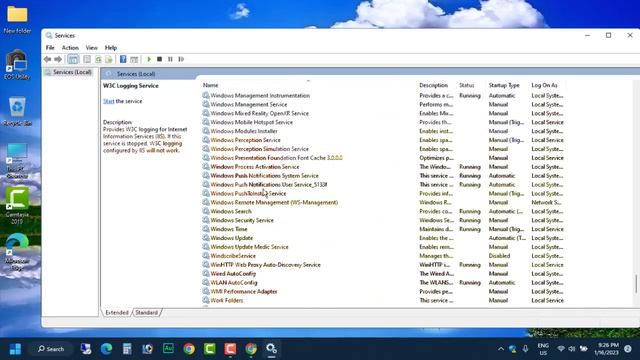Toggle the Action pane toolbar icon
Image resolution: width=640 pixels, height=360 pixels.
tap(134, 59)
